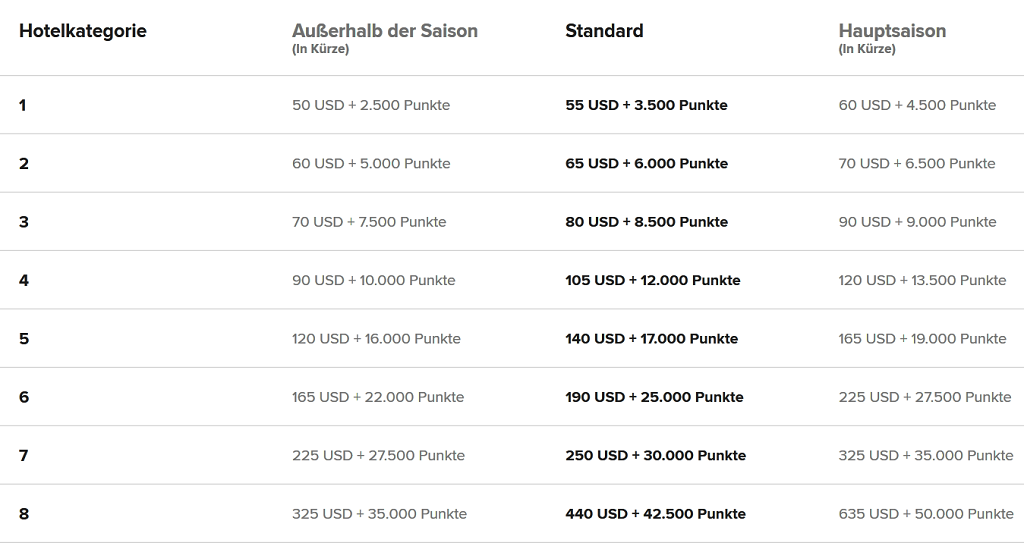Select the Hauptsaison column header
Screen dimensions: 1024x546
(892, 31)
